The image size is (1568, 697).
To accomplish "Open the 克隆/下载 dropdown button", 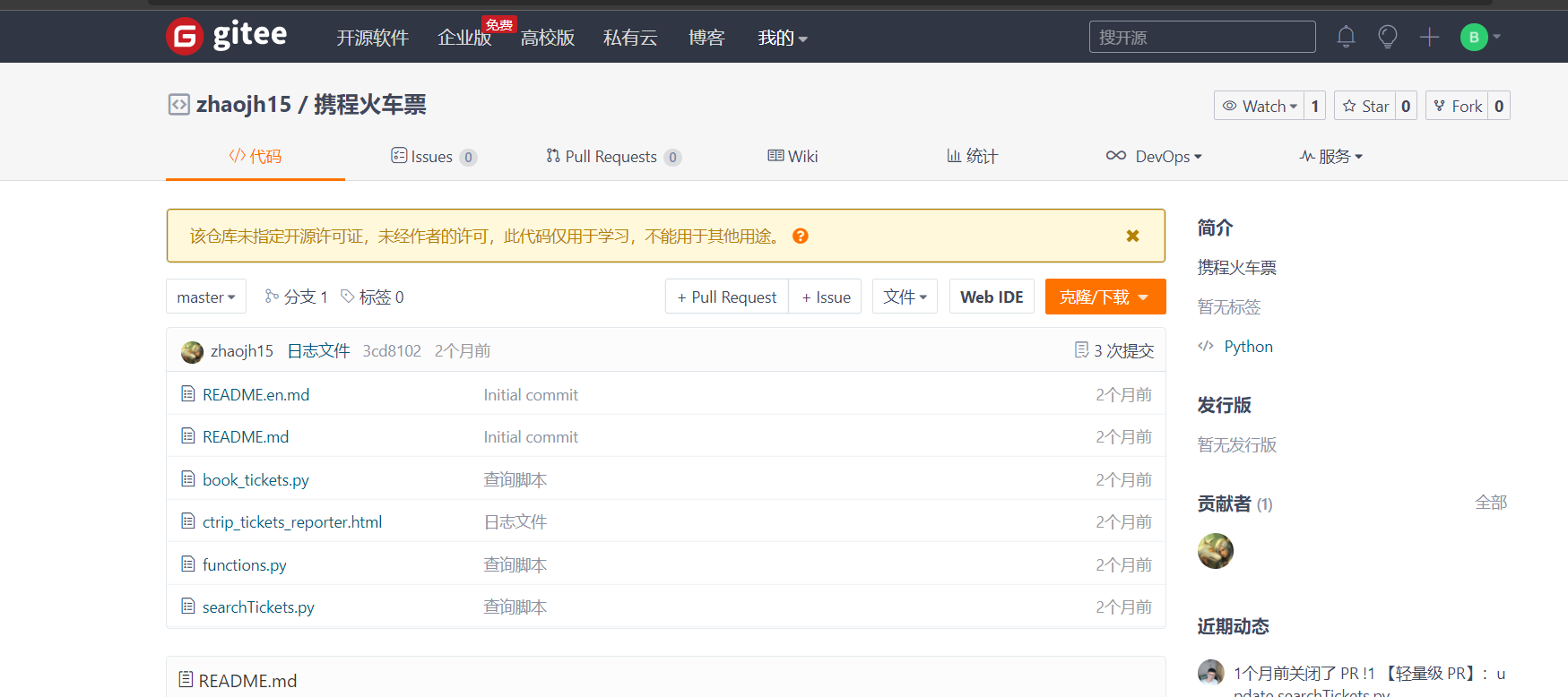I will pos(1105,297).
